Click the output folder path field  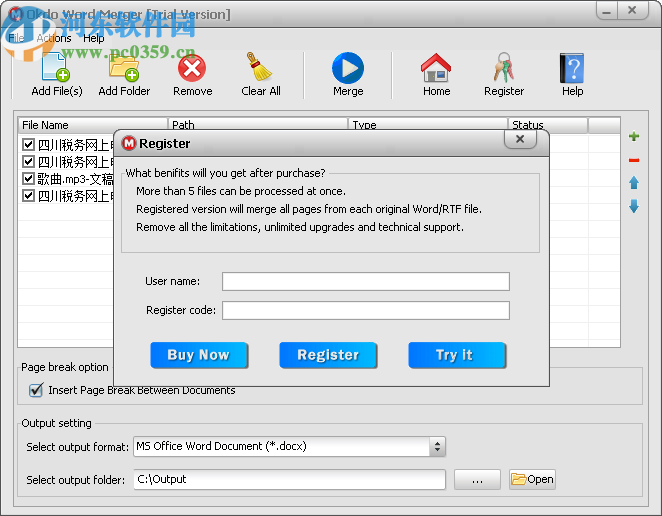(289, 479)
